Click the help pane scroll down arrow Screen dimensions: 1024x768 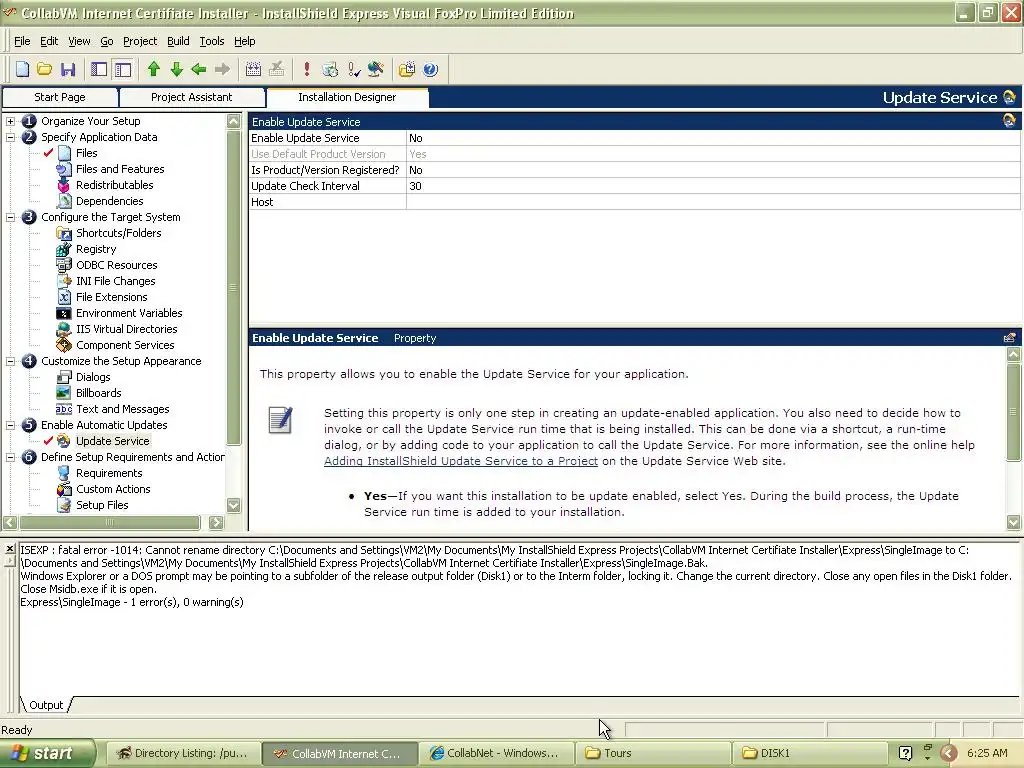[x=1014, y=522]
